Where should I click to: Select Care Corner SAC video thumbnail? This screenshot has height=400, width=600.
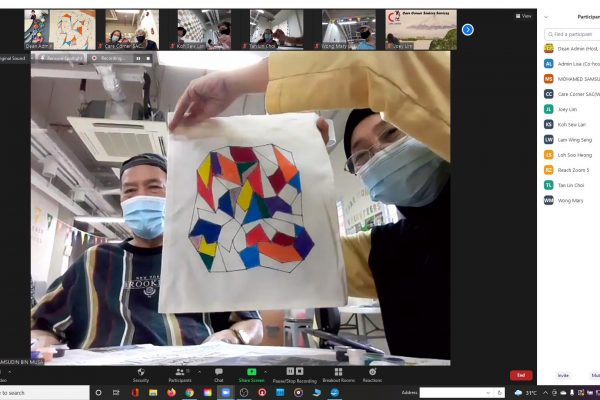click(x=132, y=29)
